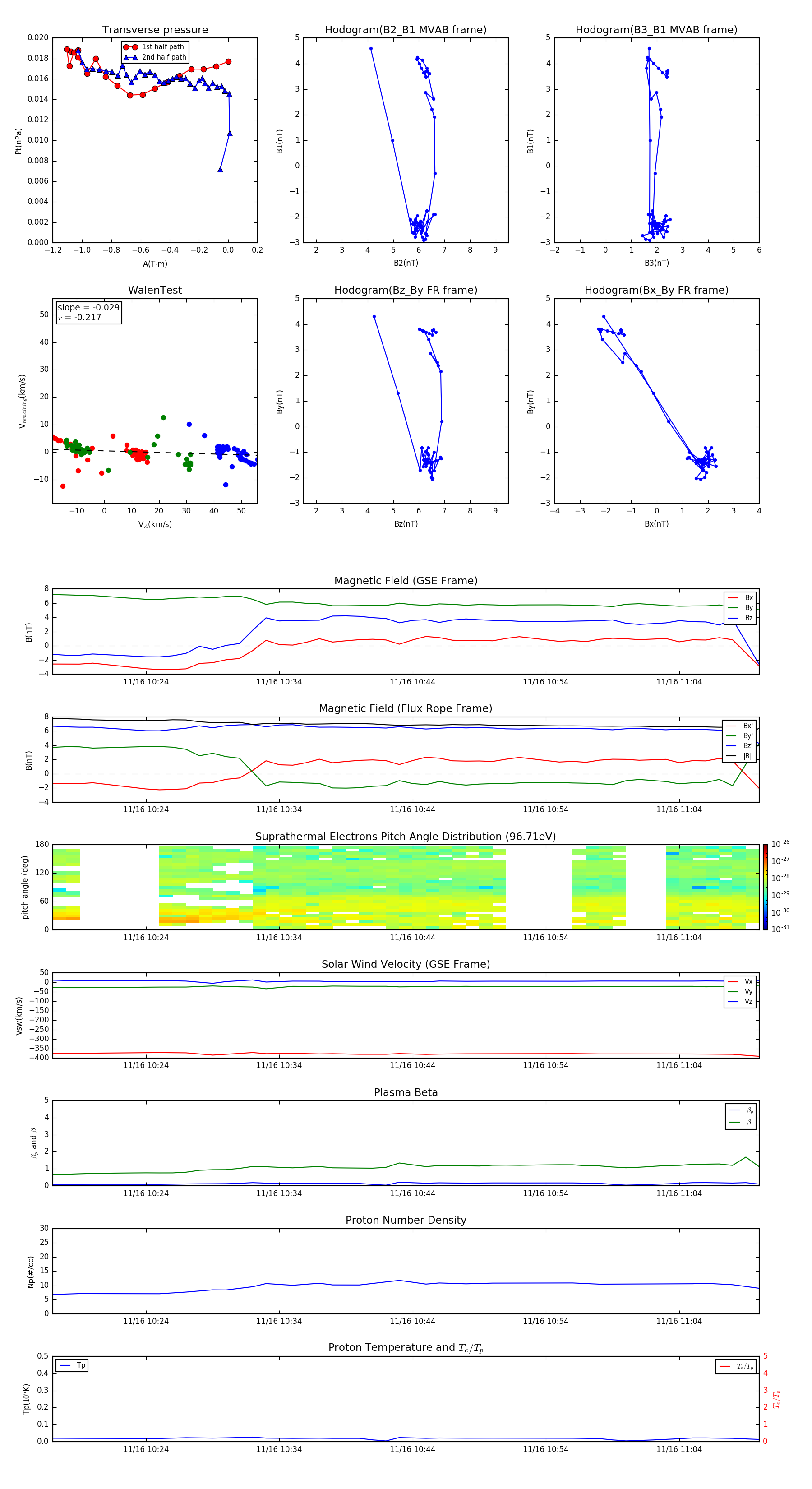Click the "Tp" legend entry

pyautogui.click(x=72, y=1366)
